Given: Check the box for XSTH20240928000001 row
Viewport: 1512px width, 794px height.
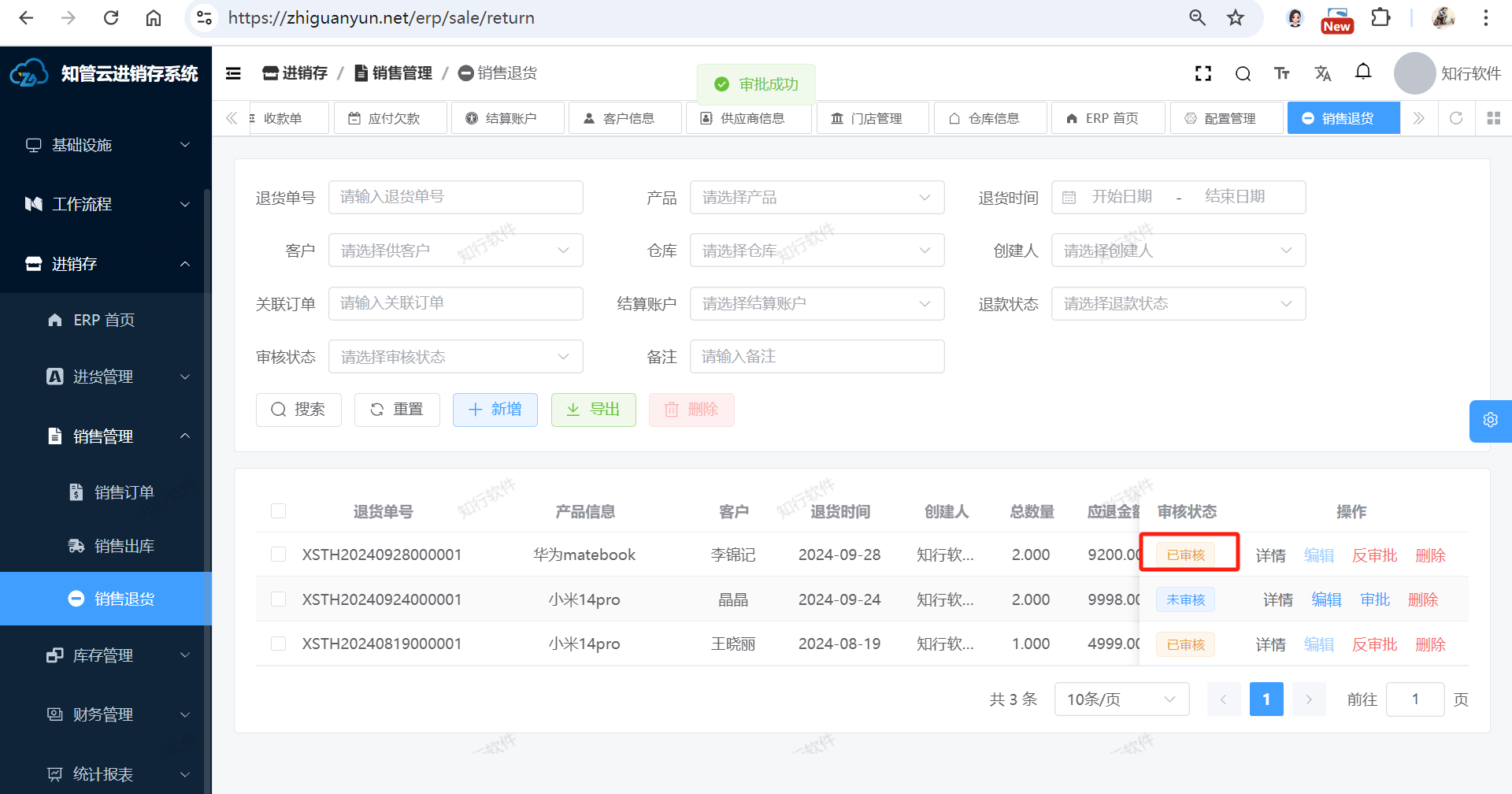Looking at the screenshot, I should tap(278, 555).
